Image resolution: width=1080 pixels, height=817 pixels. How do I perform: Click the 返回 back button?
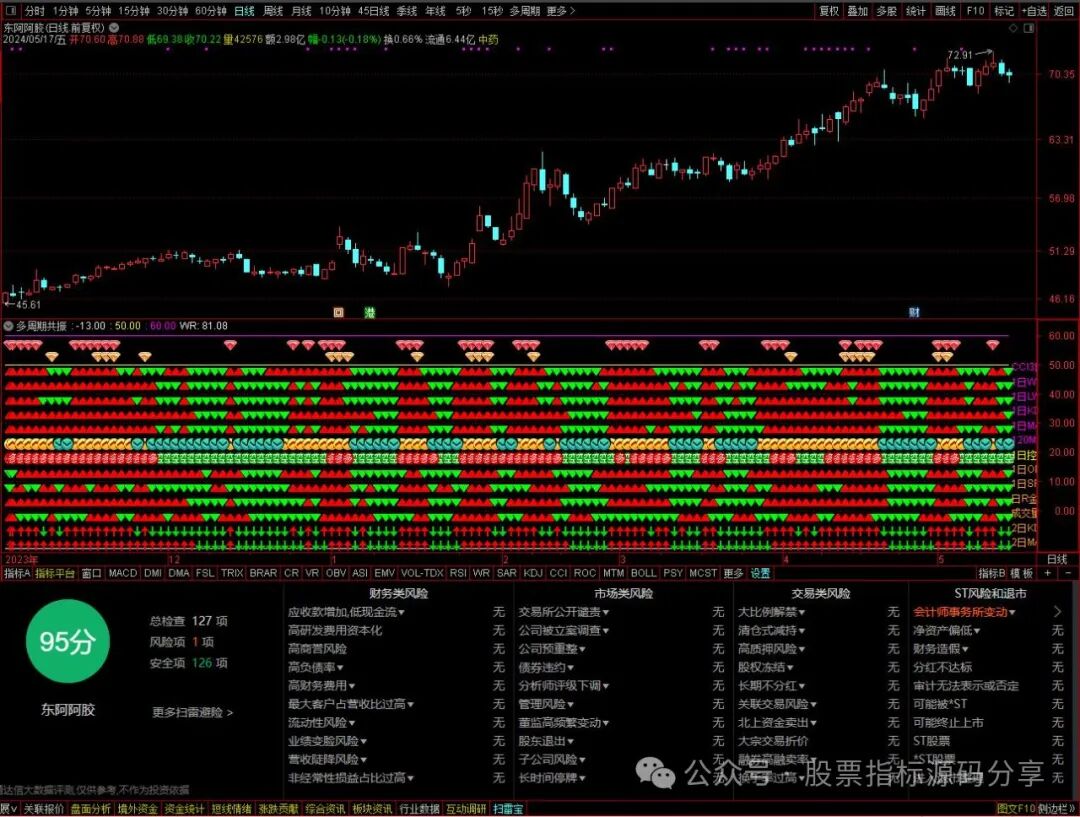coord(1064,11)
